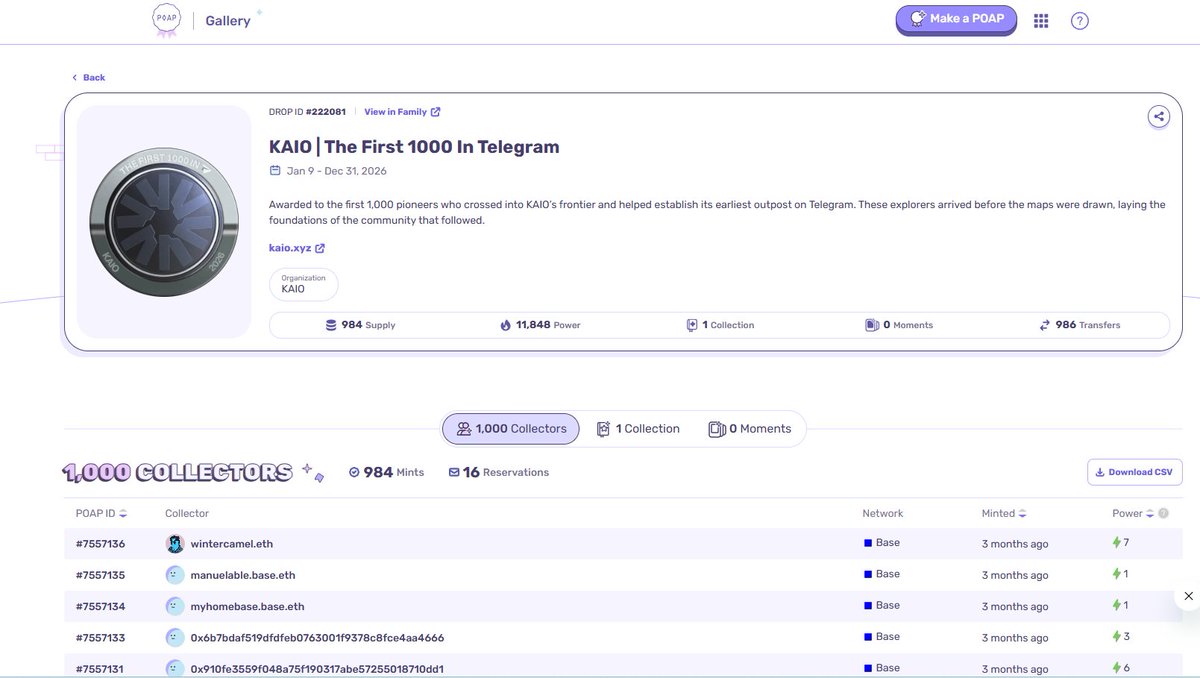Viewport: 1200px width, 678px height.
Task: Click the manuelable.base.eth avatar icon
Action: click(x=175, y=575)
